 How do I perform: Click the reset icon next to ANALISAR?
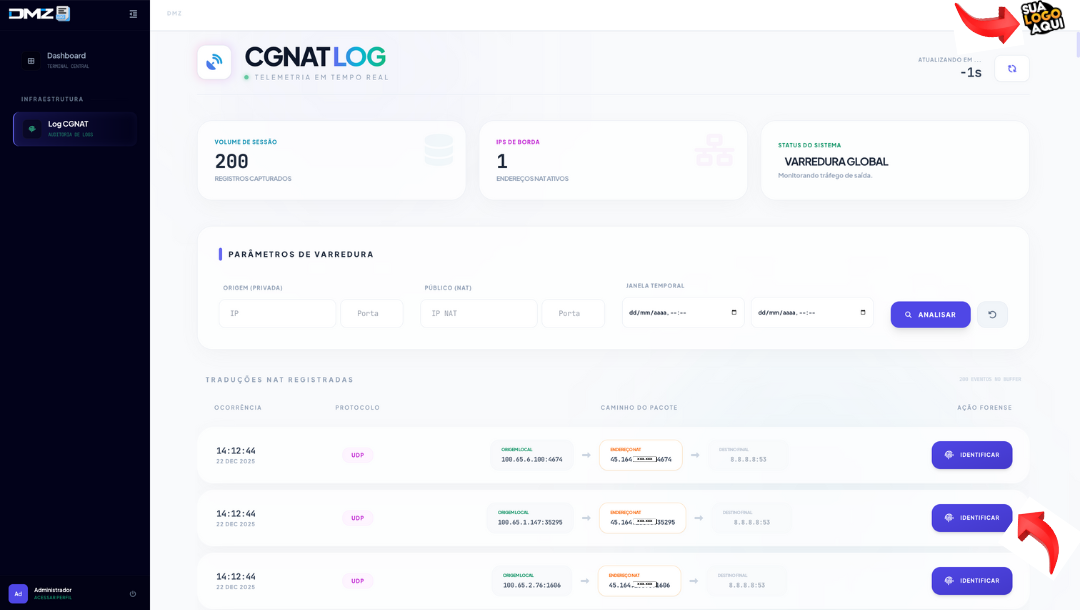point(992,315)
